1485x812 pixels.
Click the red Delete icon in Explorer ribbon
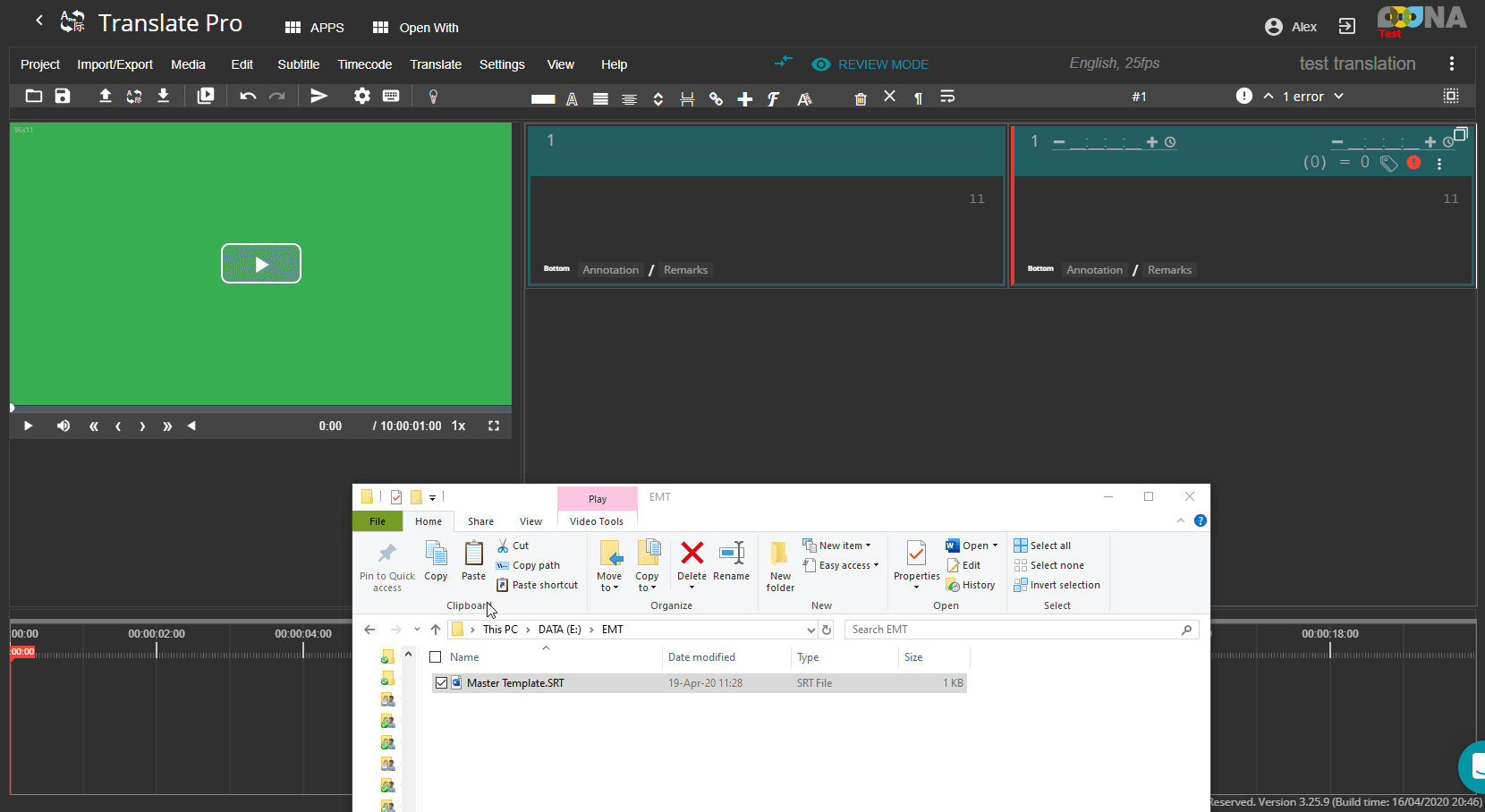tap(692, 554)
